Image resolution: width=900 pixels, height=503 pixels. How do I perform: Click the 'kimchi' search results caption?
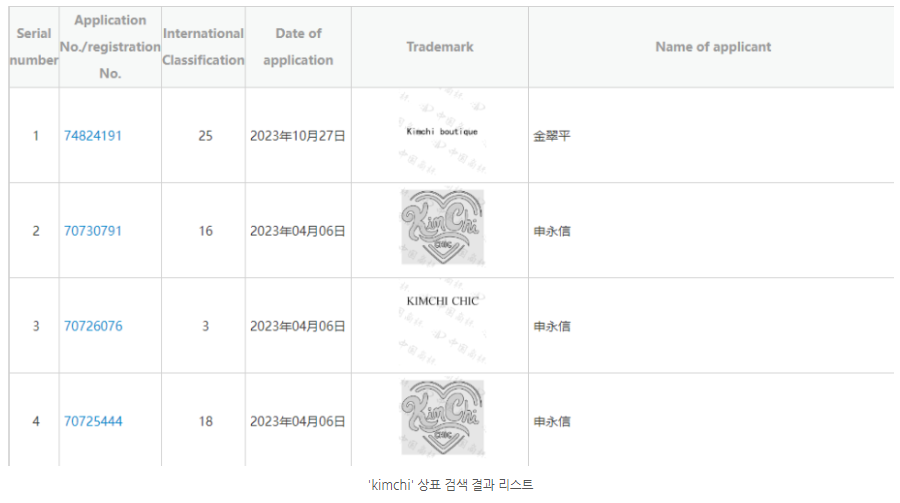(451, 485)
